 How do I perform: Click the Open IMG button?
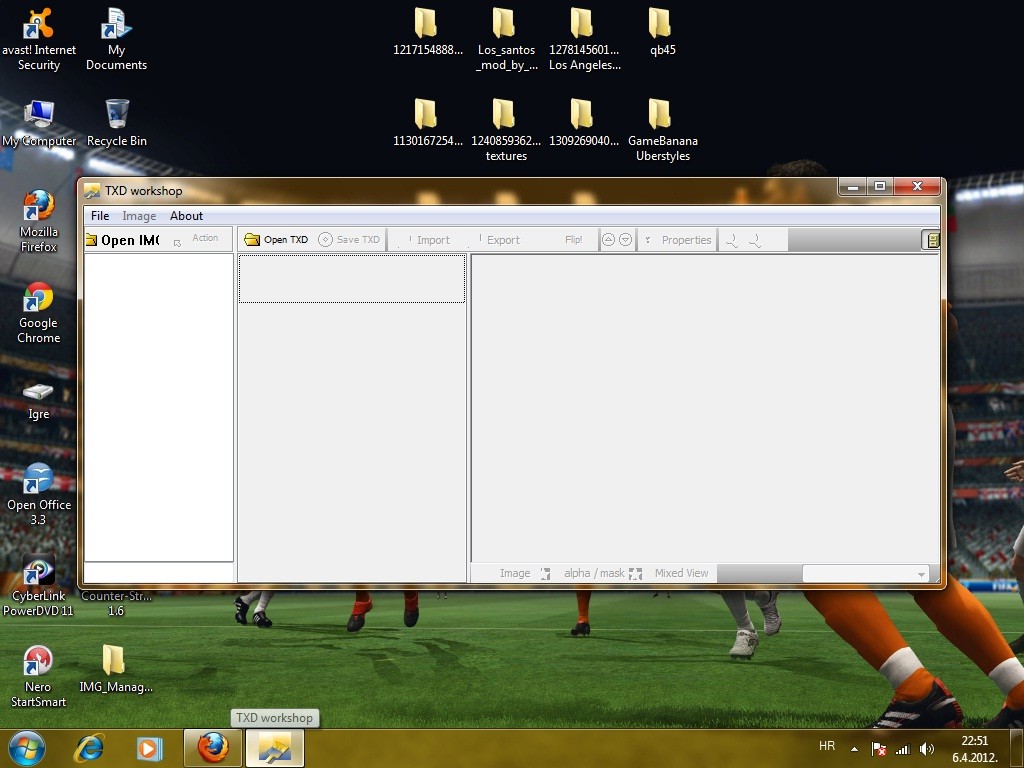click(122, 240)
